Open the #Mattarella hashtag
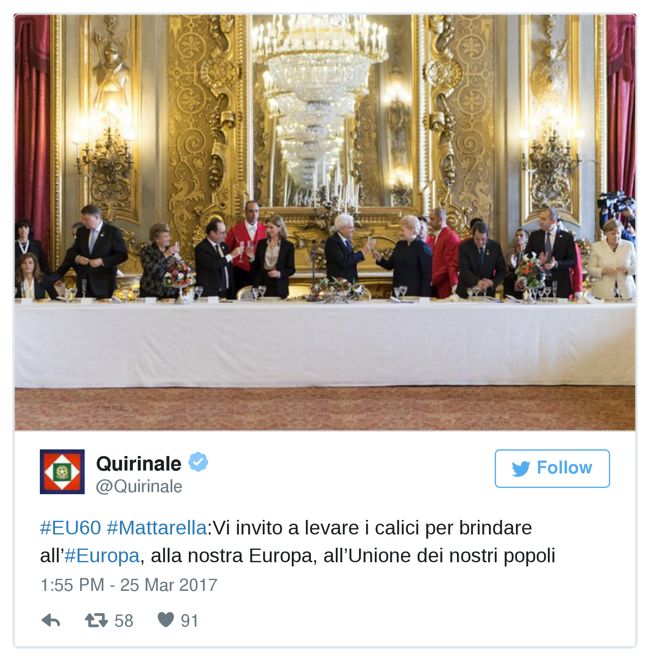Screen dimensions: 650x661 click(157, 528)
